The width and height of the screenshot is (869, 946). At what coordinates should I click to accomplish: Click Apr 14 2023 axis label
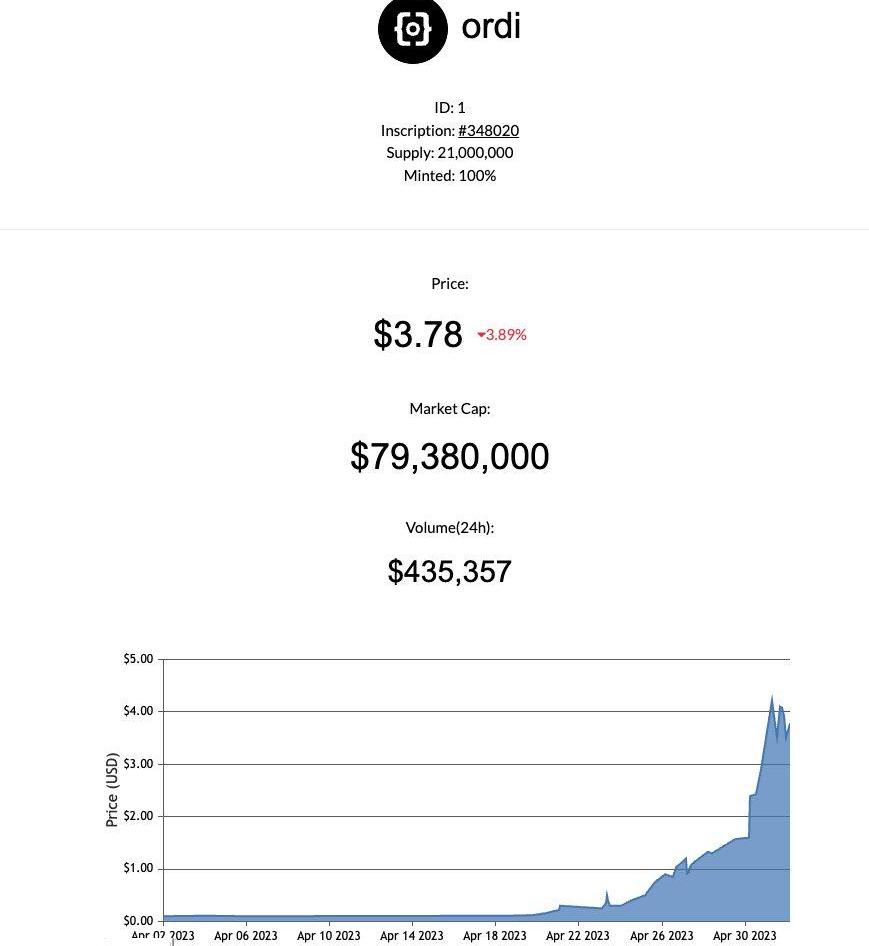click(412, 936)
